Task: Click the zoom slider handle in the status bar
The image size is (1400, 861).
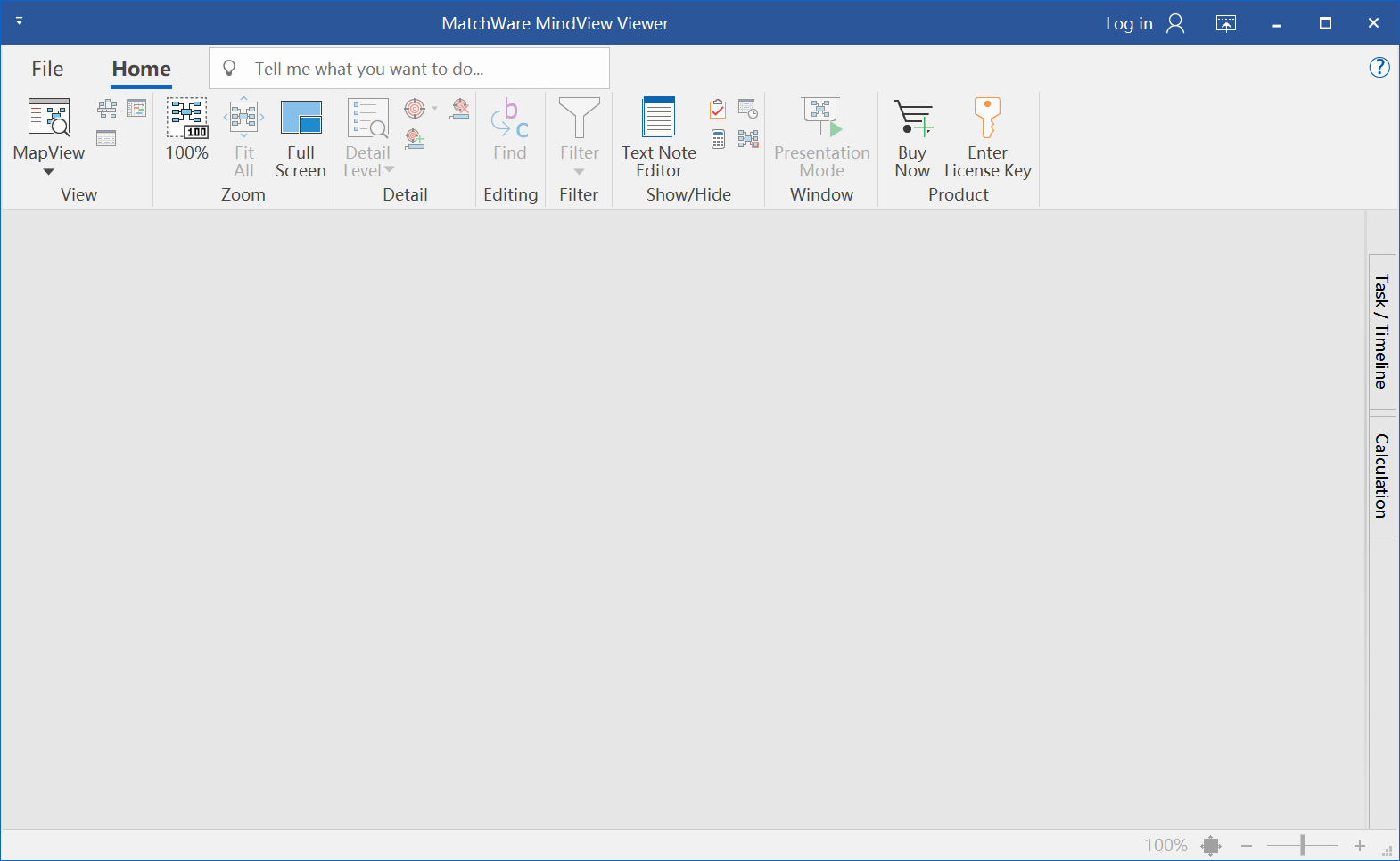Action: pyautogui.click(x=1303, y=845)
